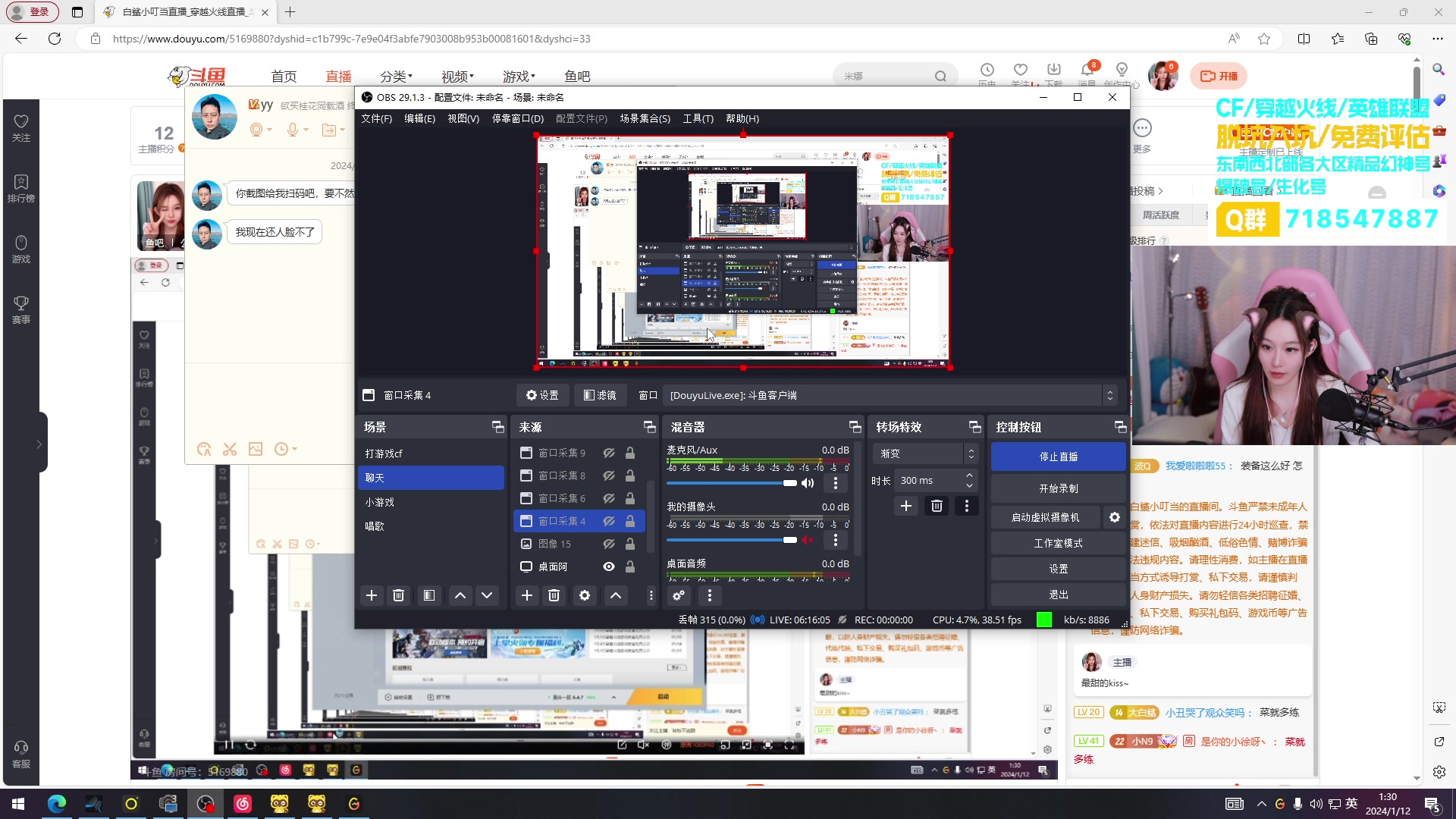Move scene down arrow in Scenes panel
This screenshot has width=1456, height=819.
(487, 595)
